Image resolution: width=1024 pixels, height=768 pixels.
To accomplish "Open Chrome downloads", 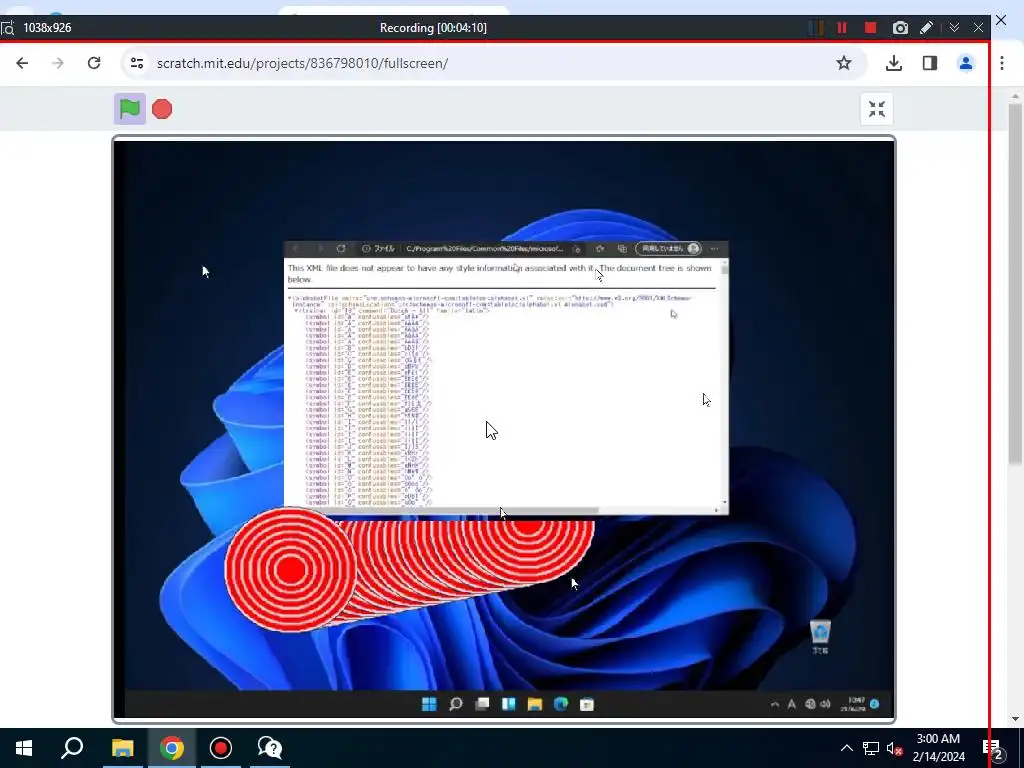I will click(894, 63).
